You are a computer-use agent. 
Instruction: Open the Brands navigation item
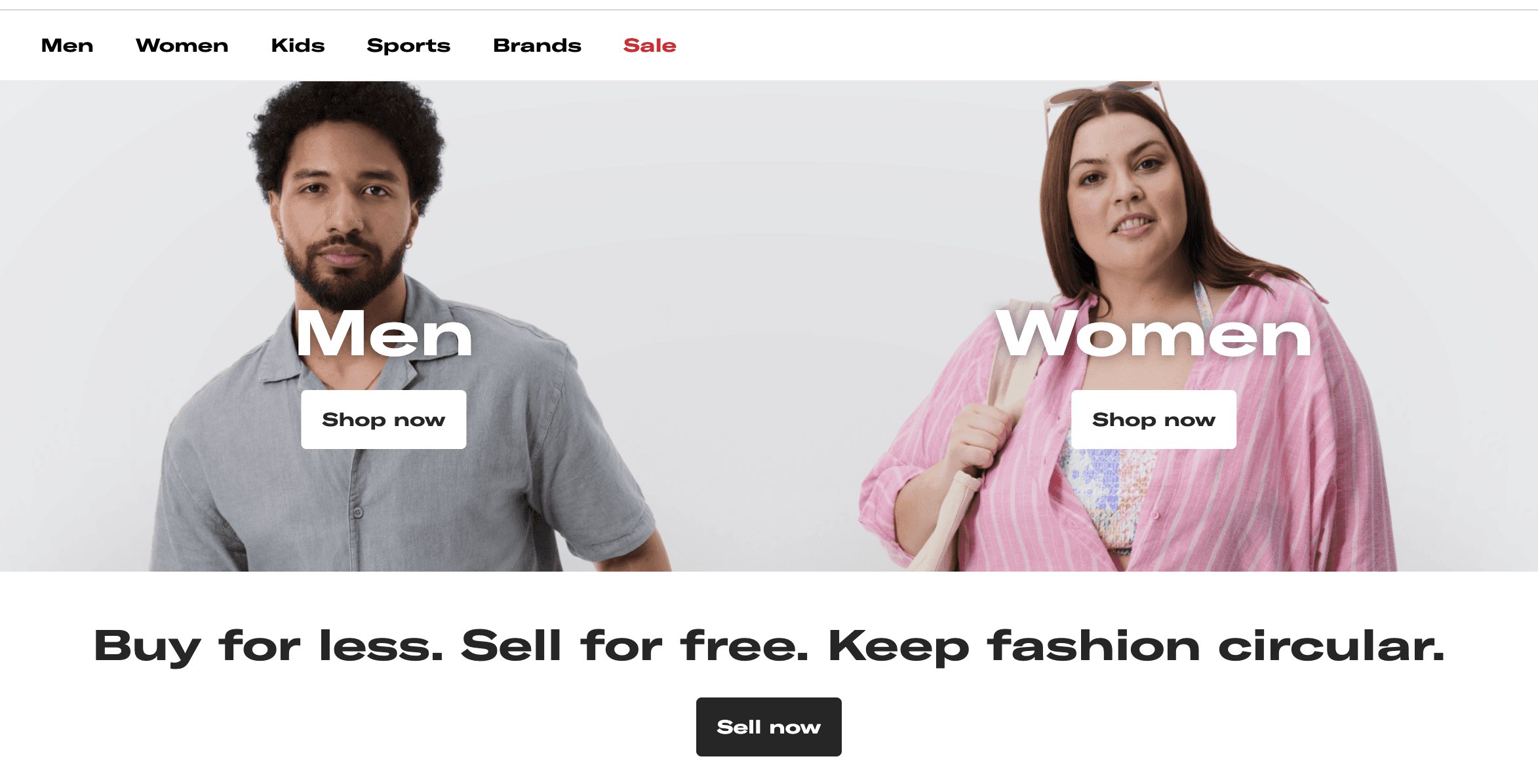(537, 45)
